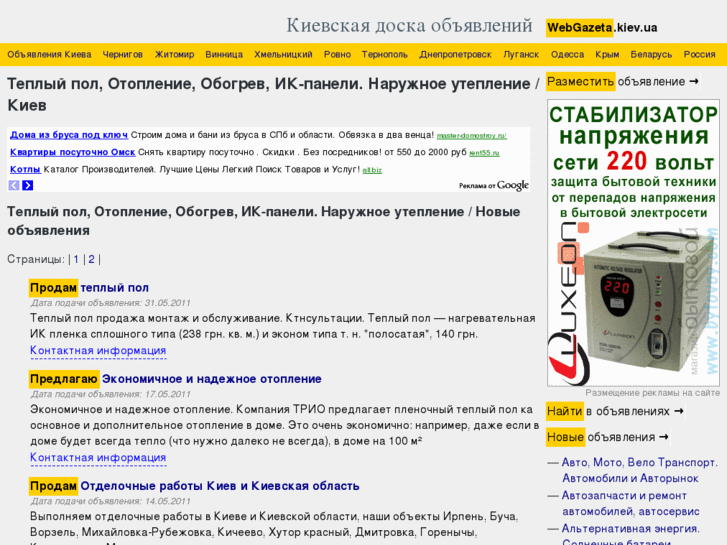This screenshot has width=727, height=545.
Task: Open Размещение рекламы на сайте link
Action: coord(652,393)
